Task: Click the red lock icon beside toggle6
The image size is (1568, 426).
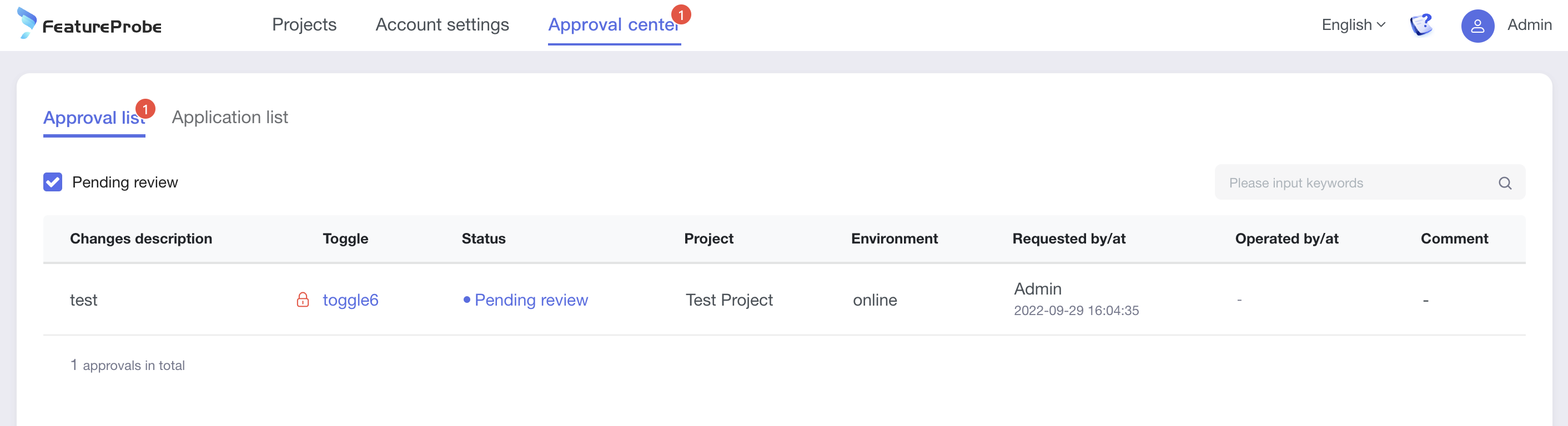Action: pyautogui.click(x=303, y=300)
